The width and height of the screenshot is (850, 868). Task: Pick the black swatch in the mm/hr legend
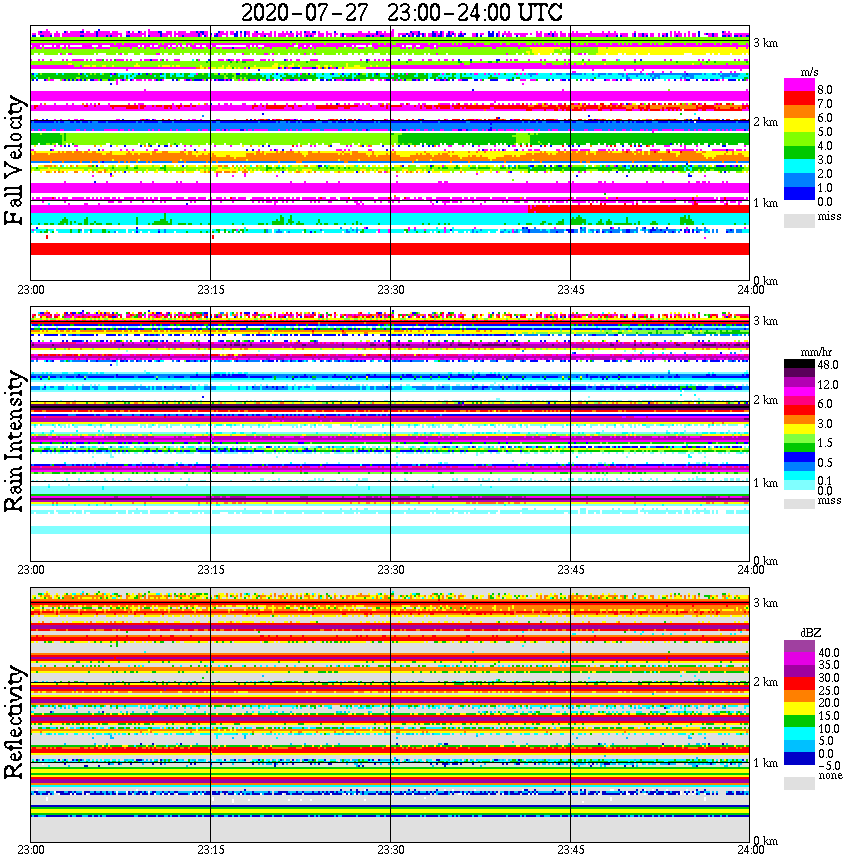(799, 364)
